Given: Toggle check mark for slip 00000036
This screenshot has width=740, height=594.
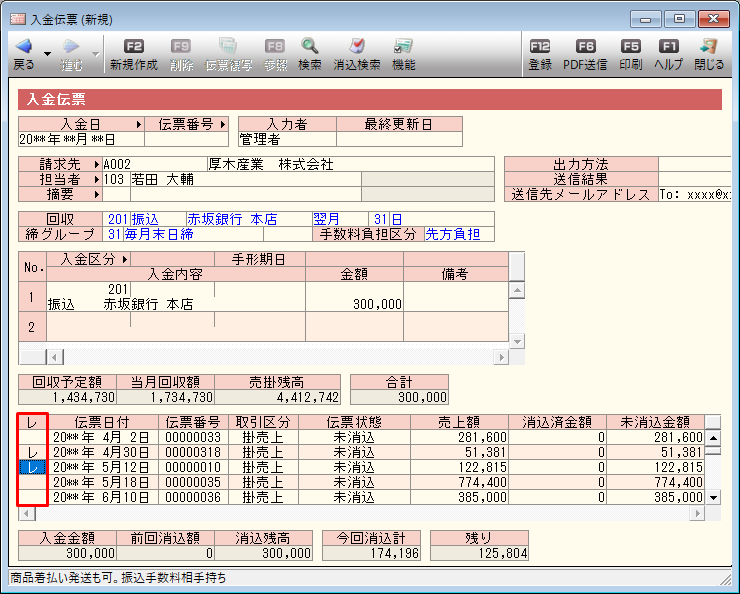Looking at the screenshot, I should tap(33, 497).
